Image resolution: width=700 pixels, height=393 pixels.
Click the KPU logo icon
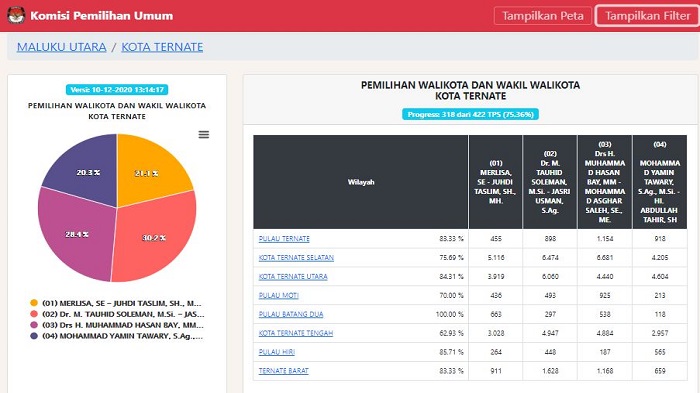pos(16,15)
